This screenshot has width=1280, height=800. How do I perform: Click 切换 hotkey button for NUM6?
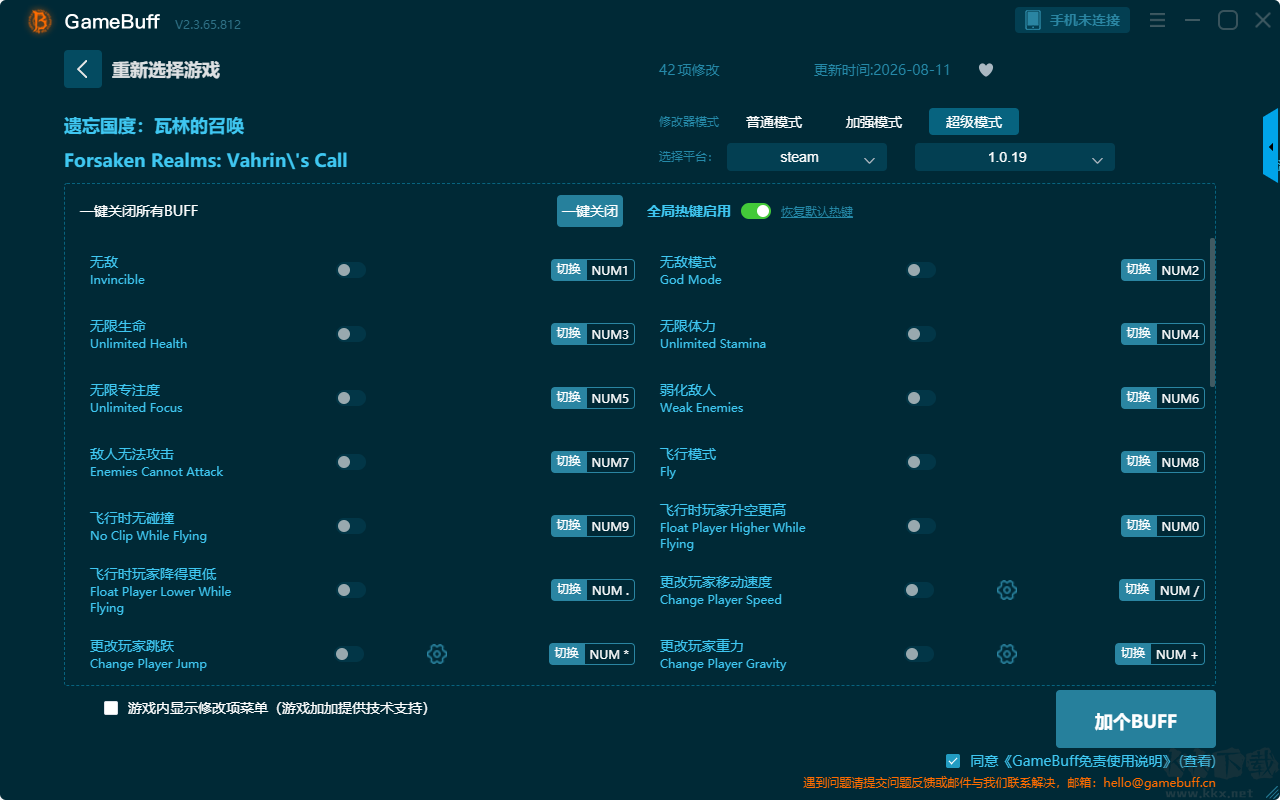[1139, 398]
